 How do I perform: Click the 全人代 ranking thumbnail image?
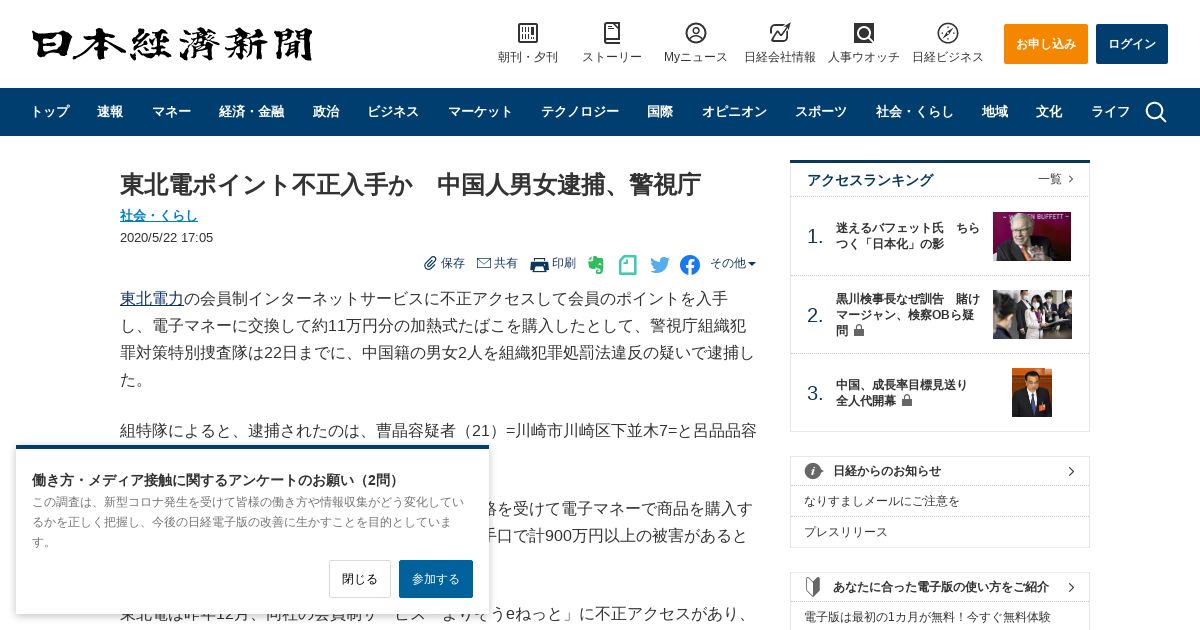click(1032, 392)
